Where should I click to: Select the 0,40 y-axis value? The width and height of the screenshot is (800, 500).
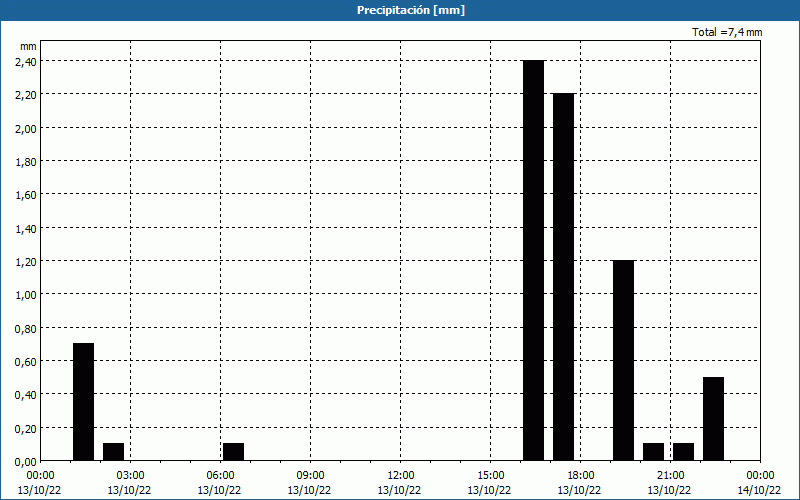[26, 394]
